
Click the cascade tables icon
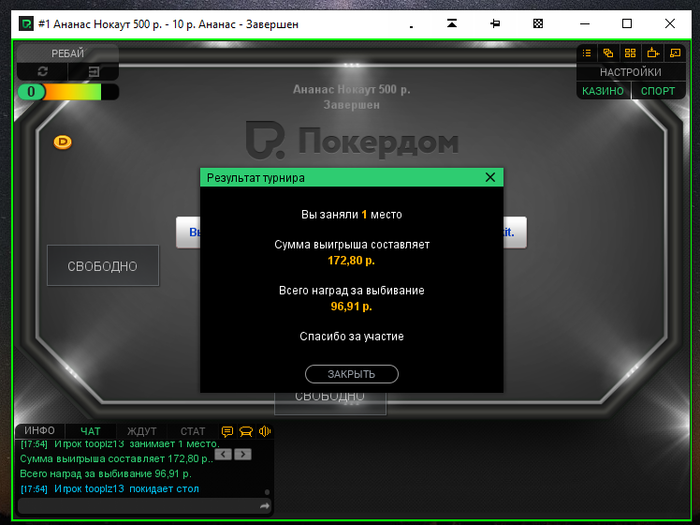click(608, 53)
